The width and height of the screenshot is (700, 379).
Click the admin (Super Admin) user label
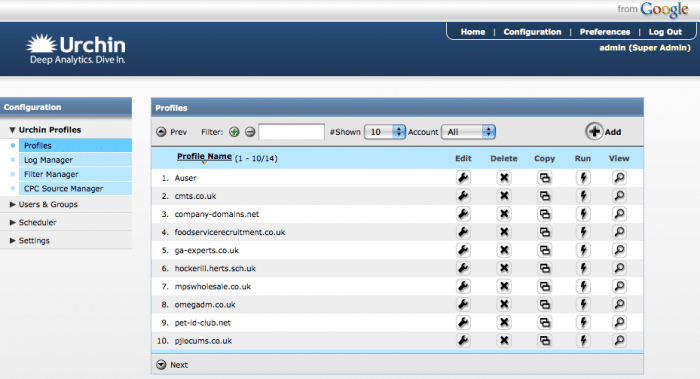coord(645,48)
